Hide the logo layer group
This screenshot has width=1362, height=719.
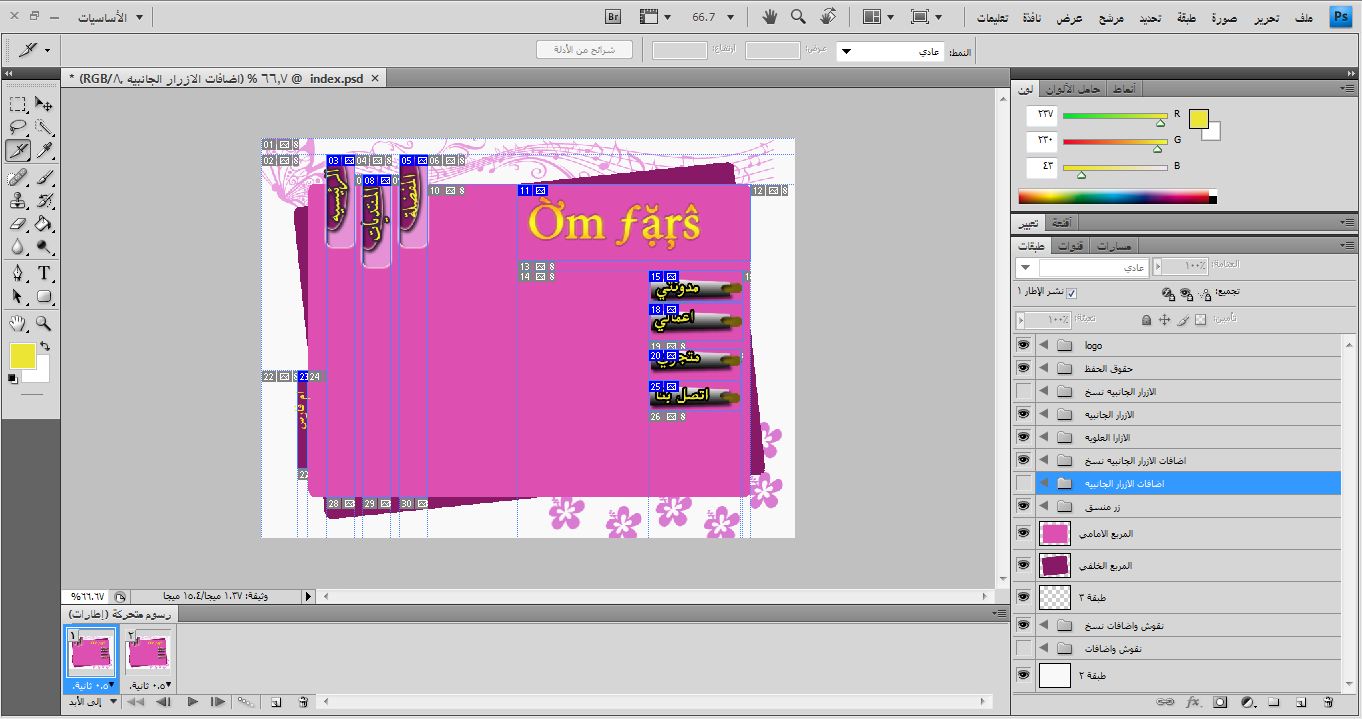pos(1023,345)
